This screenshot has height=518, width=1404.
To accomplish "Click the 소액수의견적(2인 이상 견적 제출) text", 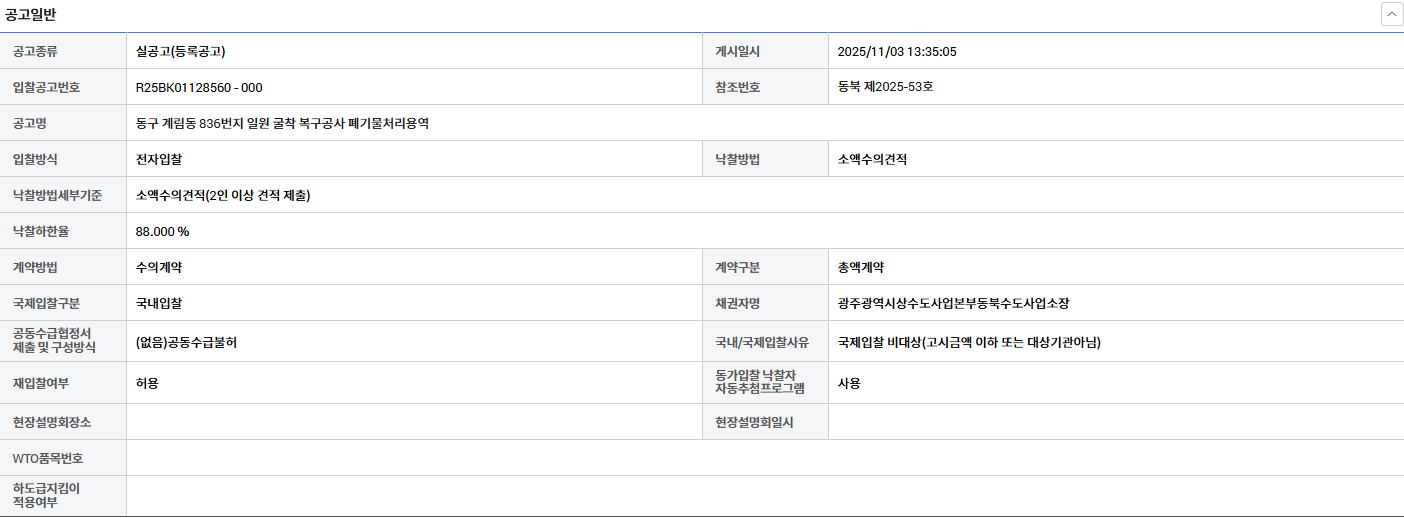I will (x=223, y=195).
